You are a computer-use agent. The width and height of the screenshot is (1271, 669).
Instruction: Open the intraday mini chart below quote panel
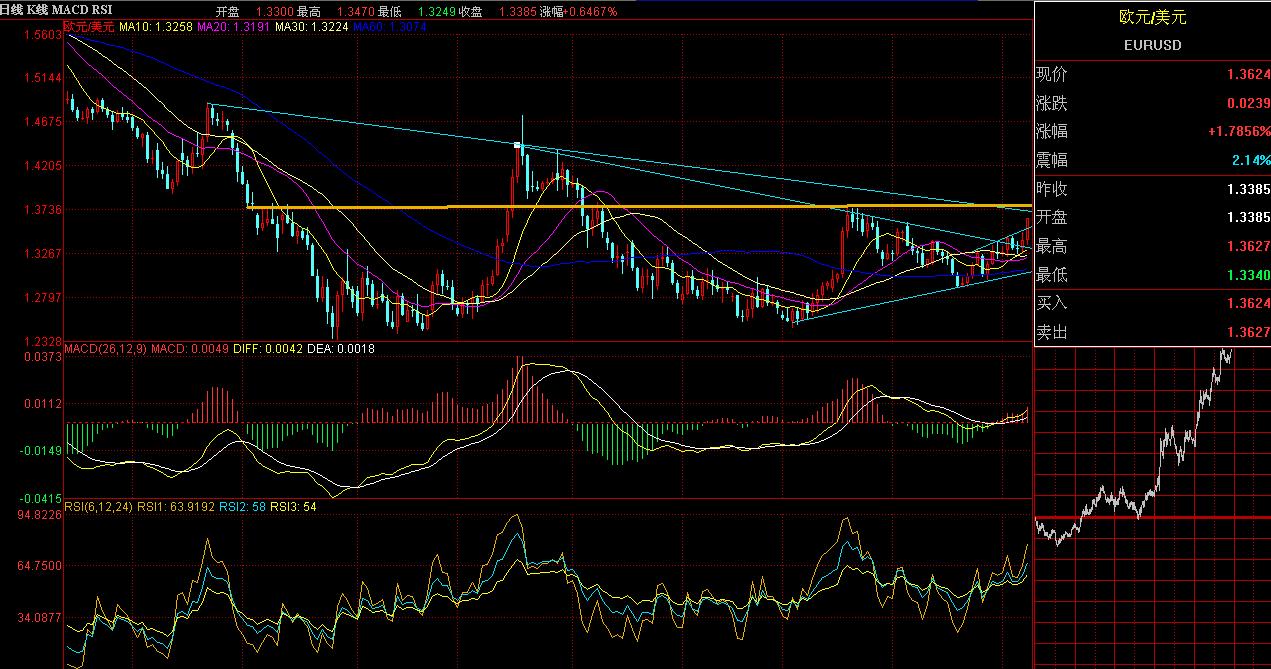pyautogui.click(x=1152, y=508)
